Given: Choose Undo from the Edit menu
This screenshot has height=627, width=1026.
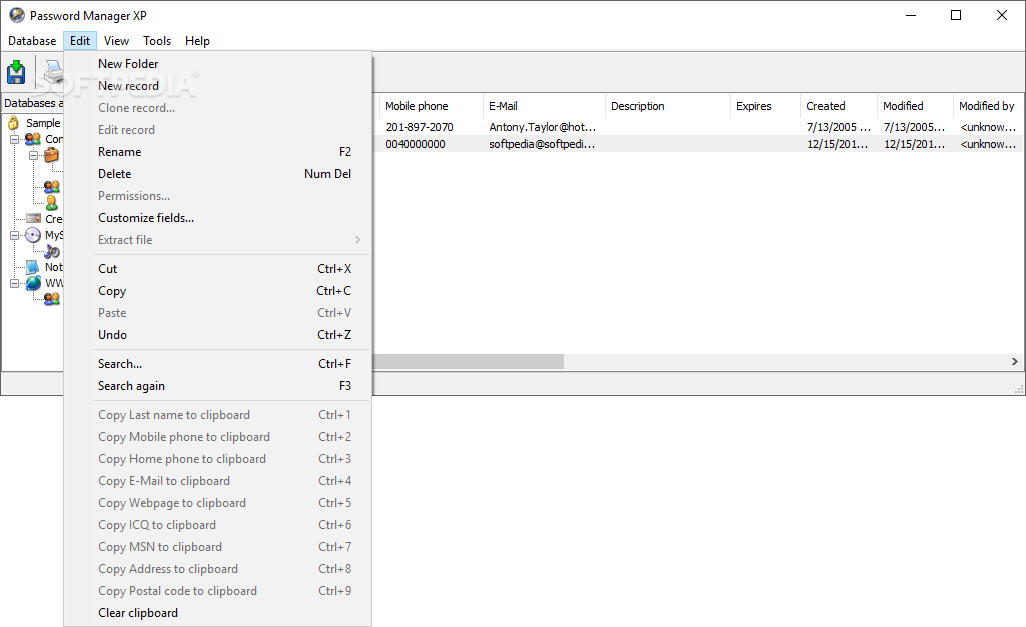Looking at the screenshot, I should click(217, 334).
